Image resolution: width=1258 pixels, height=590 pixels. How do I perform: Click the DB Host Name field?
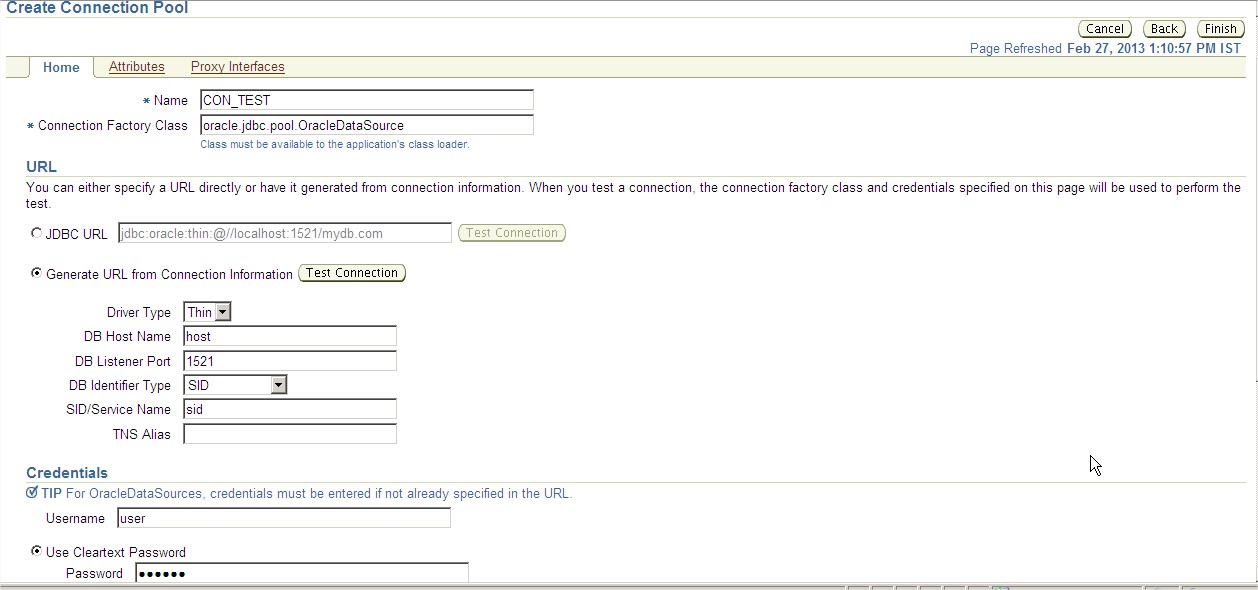point(290,336)
